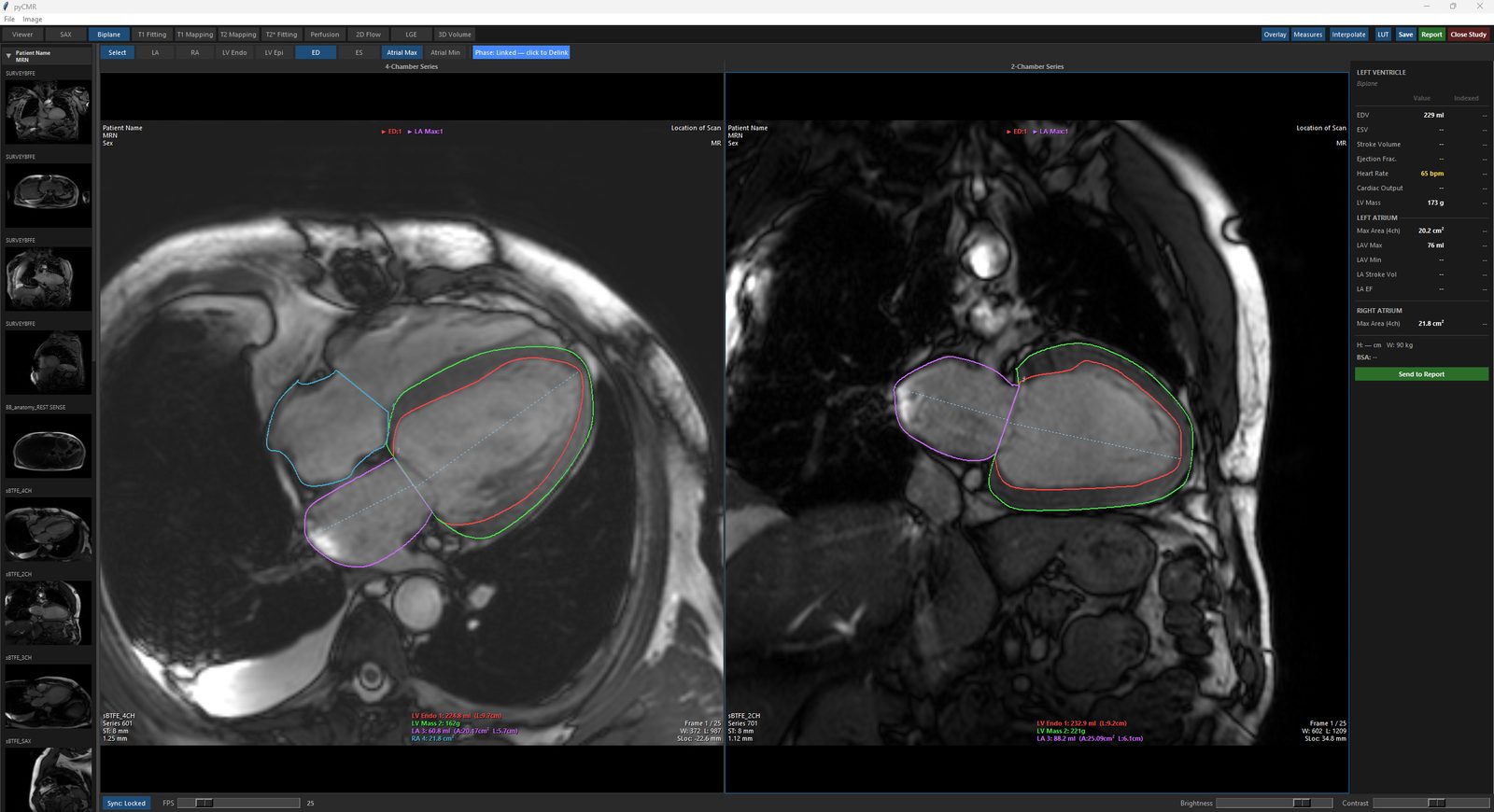Image resolution: width=1494 pixels, height=812 pixels.
Task: Switch to the Viewer tab
Action: [22, 35]
